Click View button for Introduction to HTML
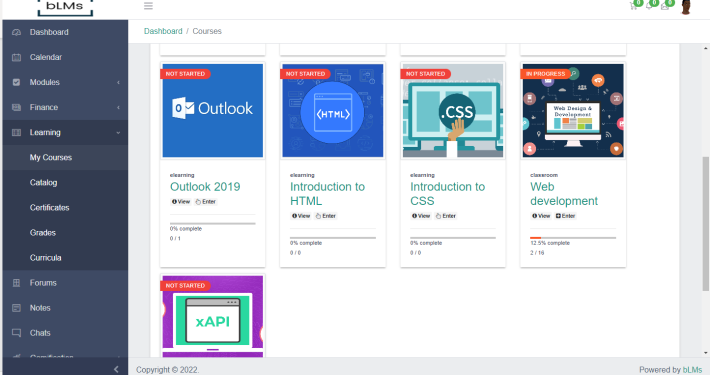Viewport: 710px width, 375px height. (301, 216)
